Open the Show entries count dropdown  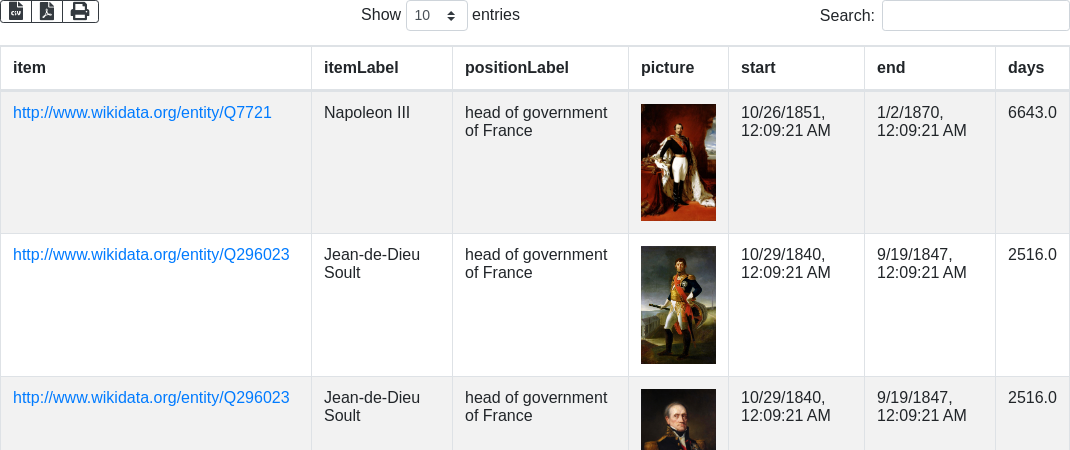point(437,16)
